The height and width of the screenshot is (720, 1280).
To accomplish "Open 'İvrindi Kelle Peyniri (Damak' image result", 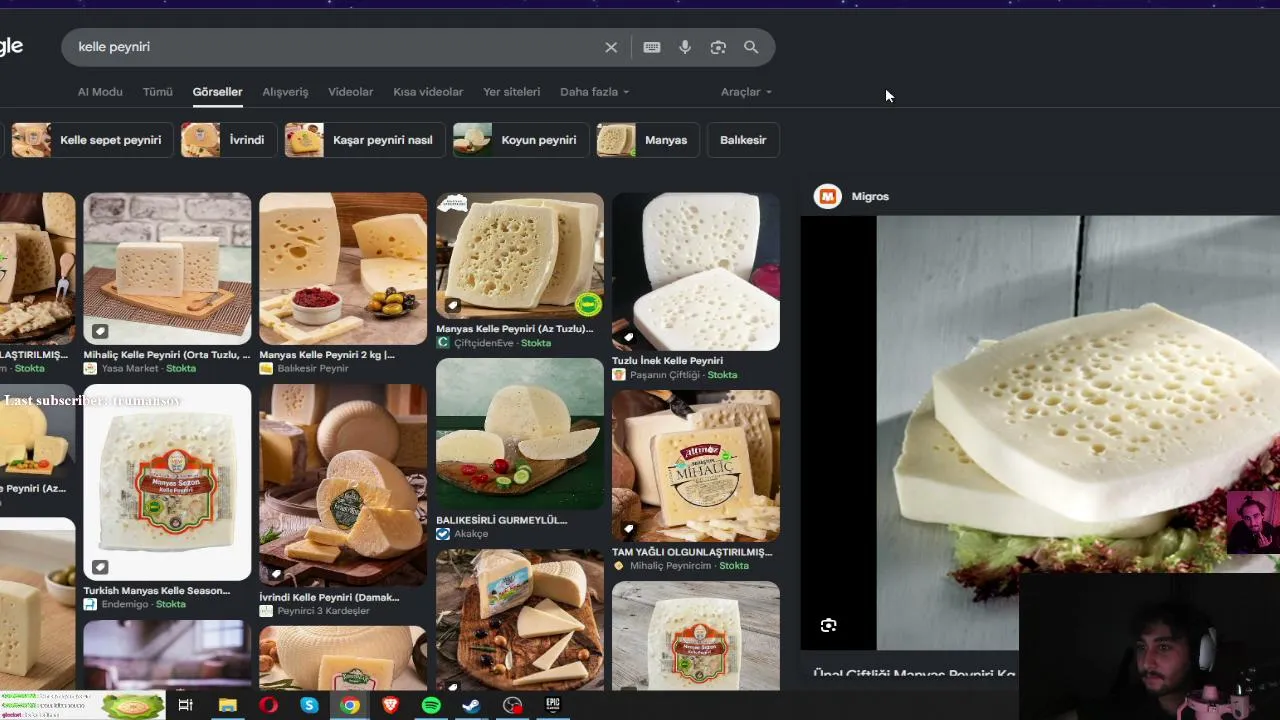I will 343,485.
